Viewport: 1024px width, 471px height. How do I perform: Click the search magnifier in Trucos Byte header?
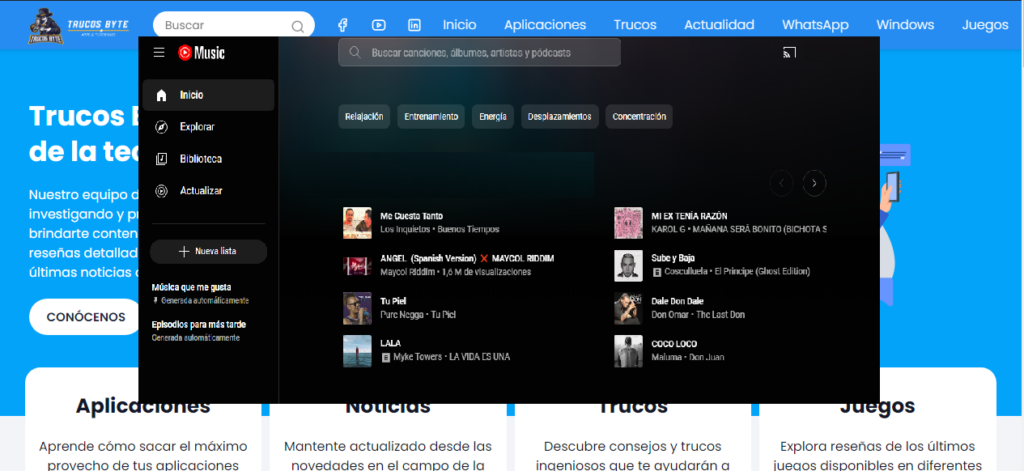click(x=298, y=27)
